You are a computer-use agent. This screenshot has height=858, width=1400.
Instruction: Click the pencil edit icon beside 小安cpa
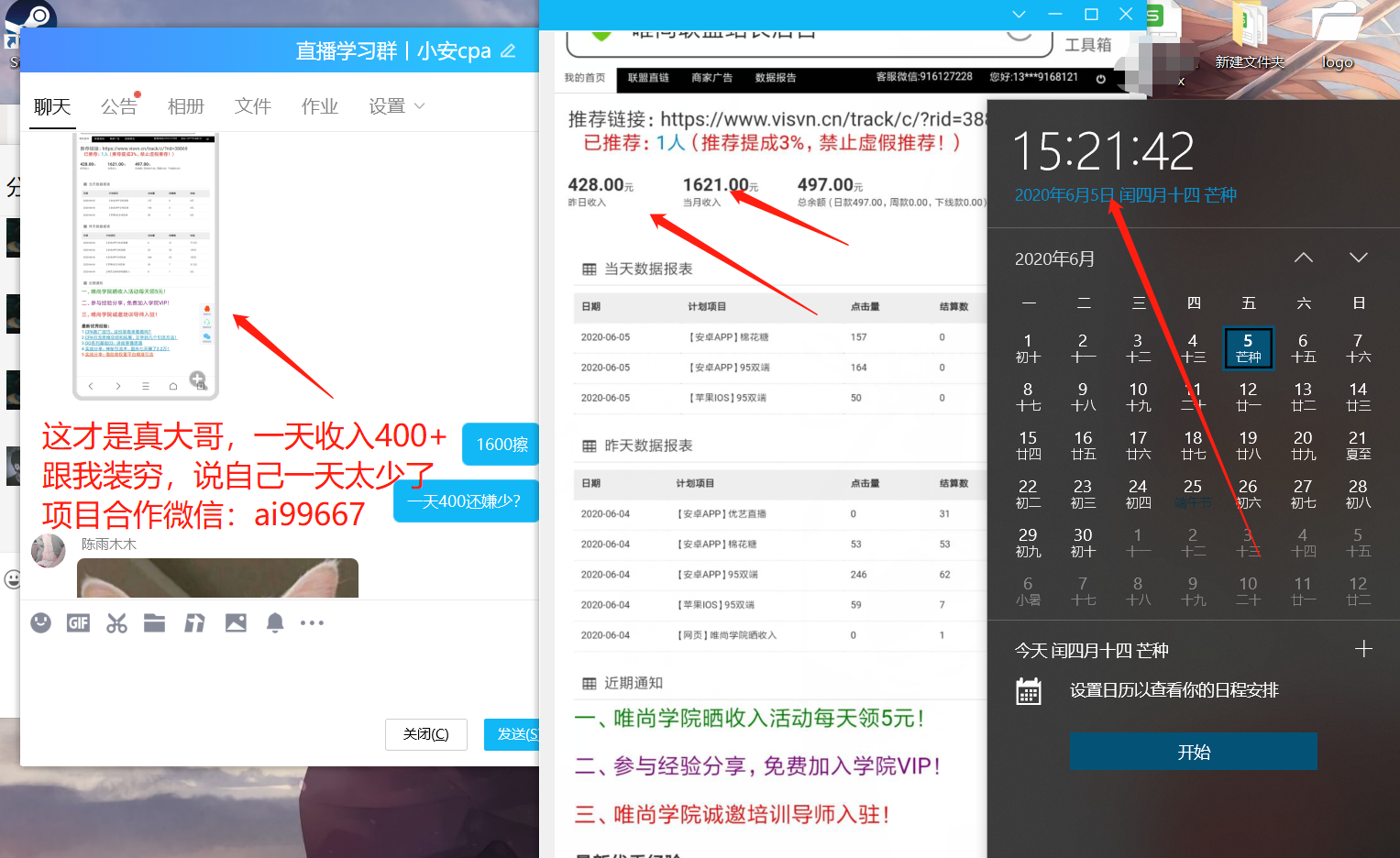pos(508,51)
